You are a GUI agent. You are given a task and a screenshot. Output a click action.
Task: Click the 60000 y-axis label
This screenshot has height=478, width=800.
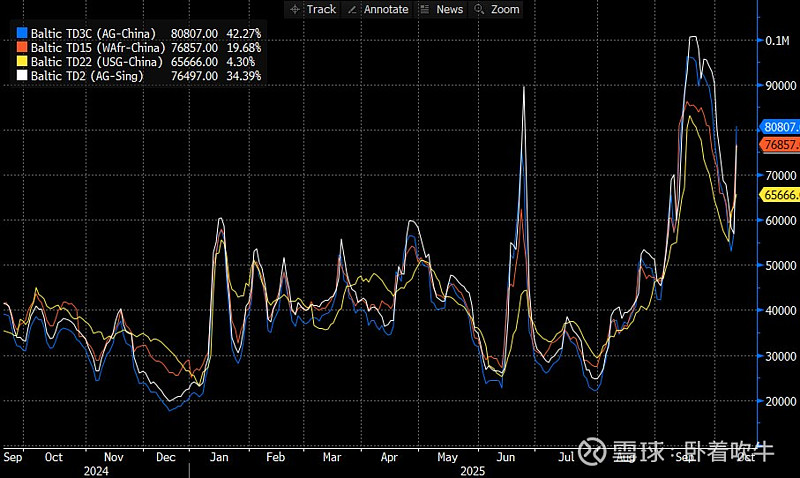781,220
